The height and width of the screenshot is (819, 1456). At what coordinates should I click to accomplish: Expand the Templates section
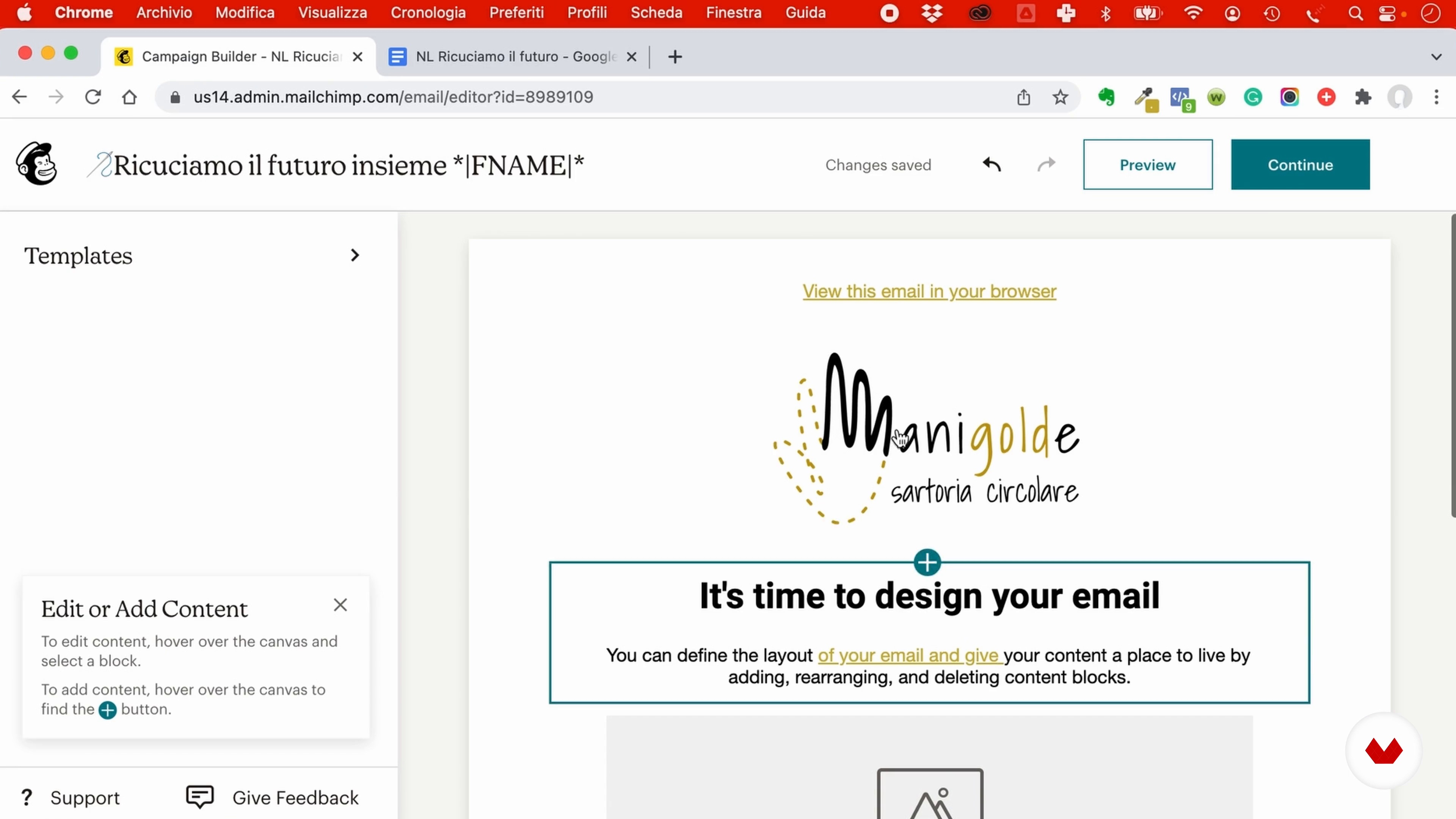pos(192,256)
